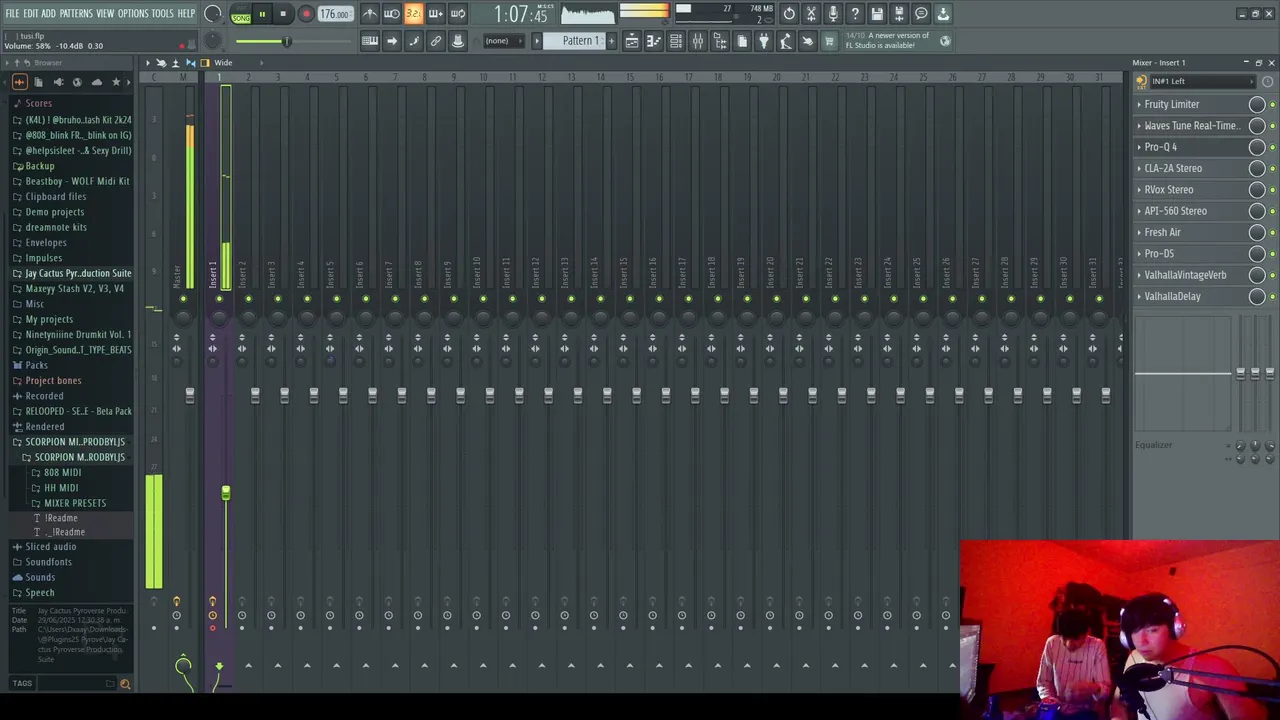
Task: Click the browser search magnifier icon
Action: tap(125, 684)
